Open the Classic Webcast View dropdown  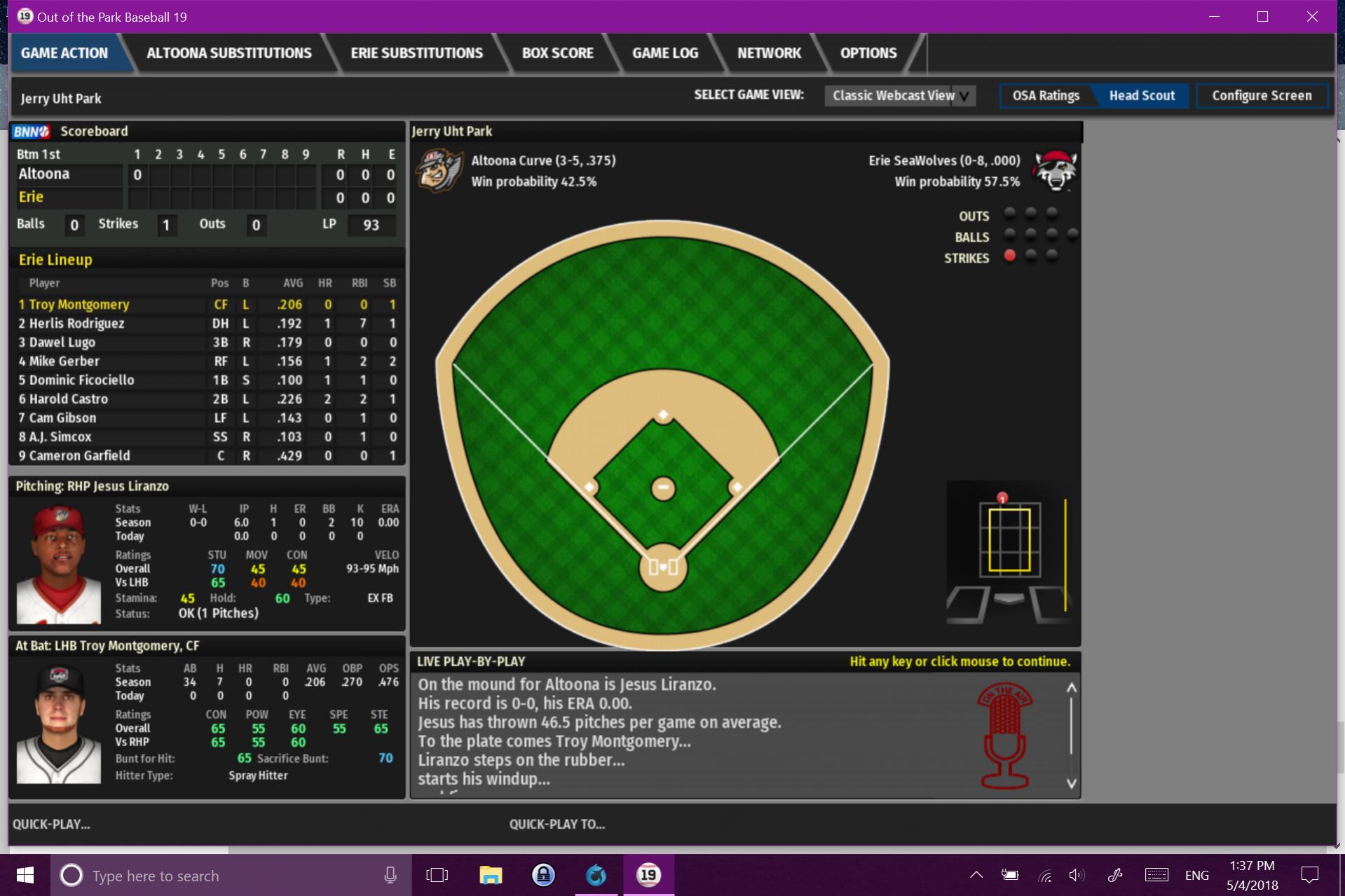pos(900,96)
